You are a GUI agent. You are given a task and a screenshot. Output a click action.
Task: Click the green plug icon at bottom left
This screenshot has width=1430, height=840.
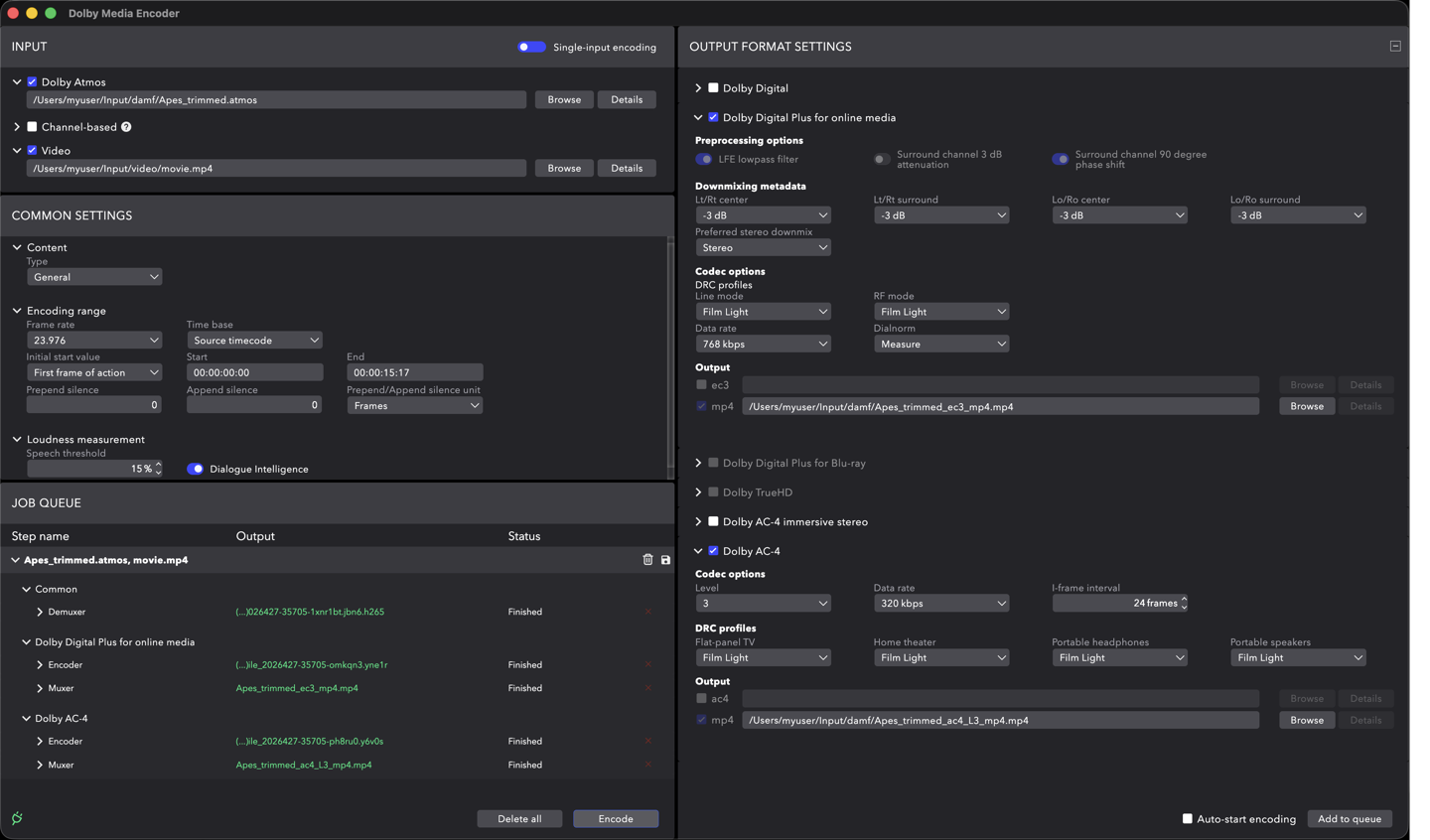pos(17,818)
